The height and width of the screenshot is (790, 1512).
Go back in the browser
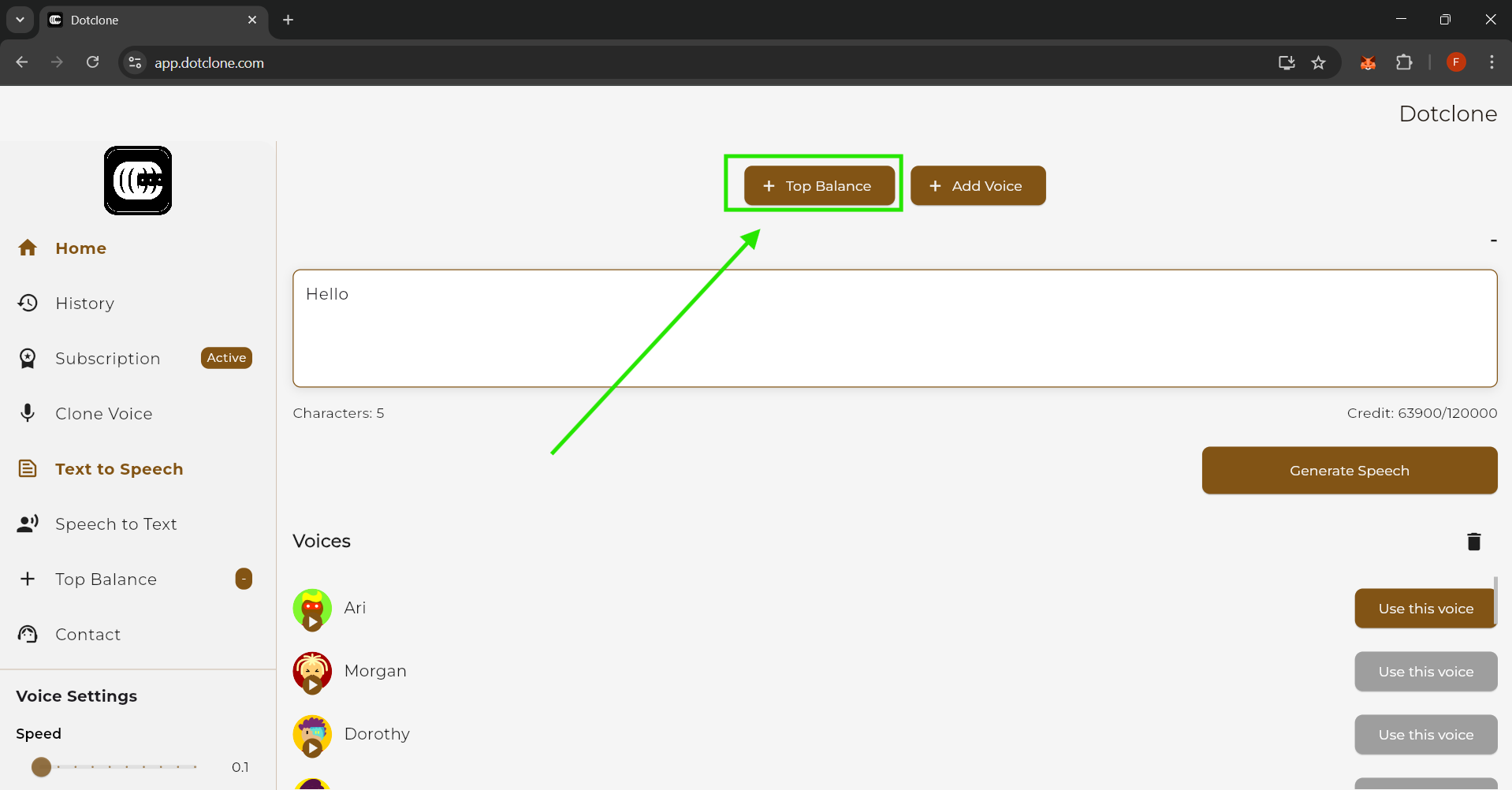coord(22,62)
